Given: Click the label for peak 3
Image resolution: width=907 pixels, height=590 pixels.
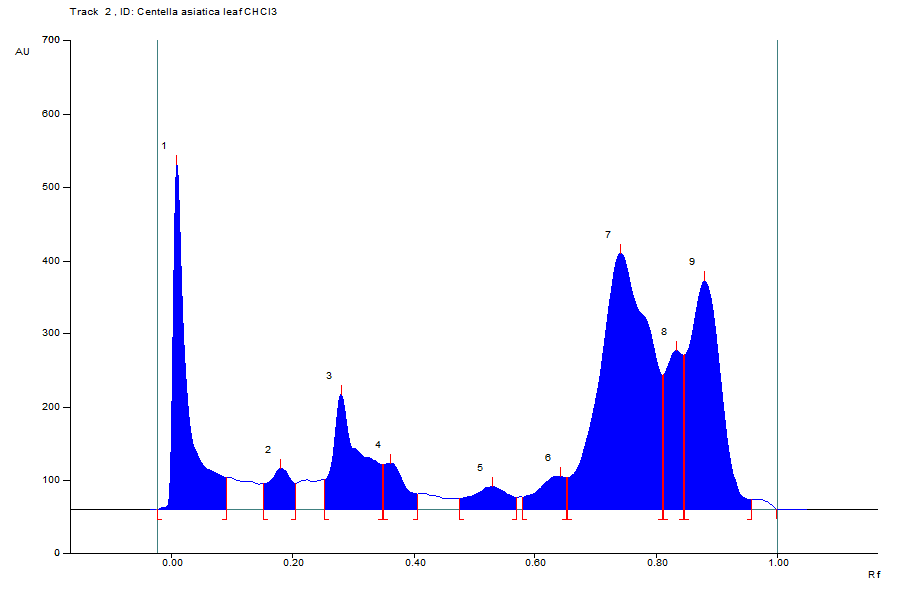Looking at the screenshot, I should [x=328, y=376].
